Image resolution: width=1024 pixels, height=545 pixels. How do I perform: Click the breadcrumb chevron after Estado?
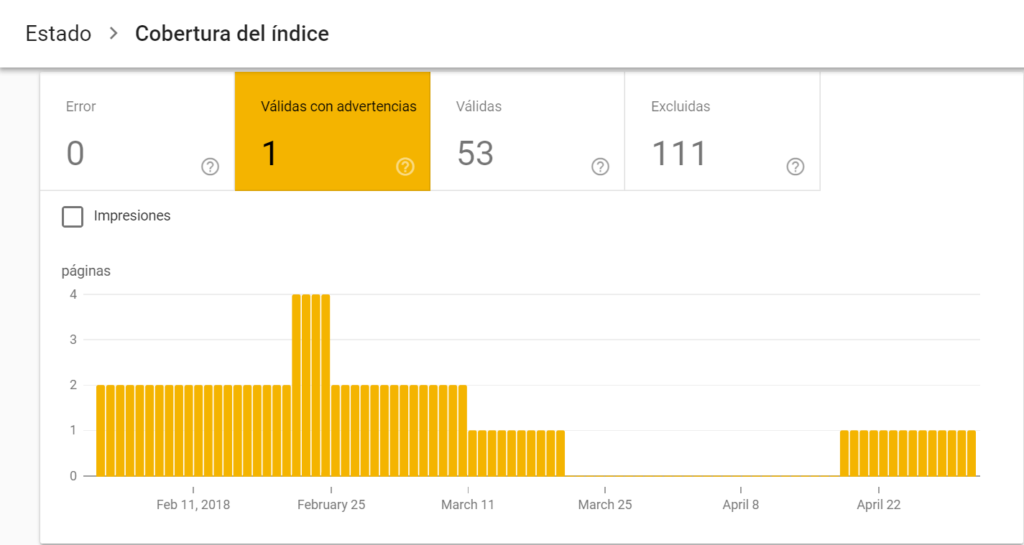click(x=114, y=34)
